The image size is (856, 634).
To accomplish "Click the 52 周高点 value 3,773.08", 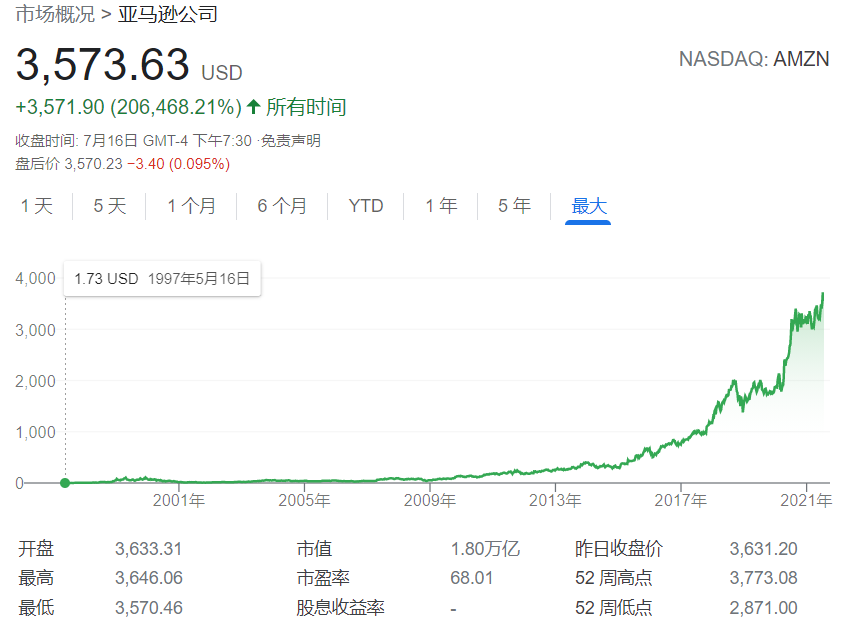I will [763, 578].
